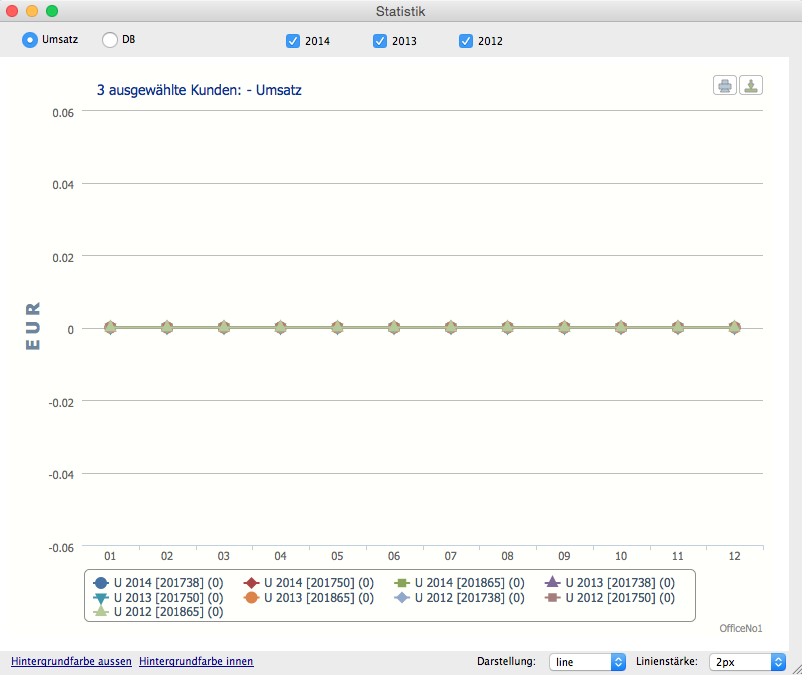Click the data point for month 06
Image resolution: width=802 pixels, height=675 pixels.
[394, 327]
